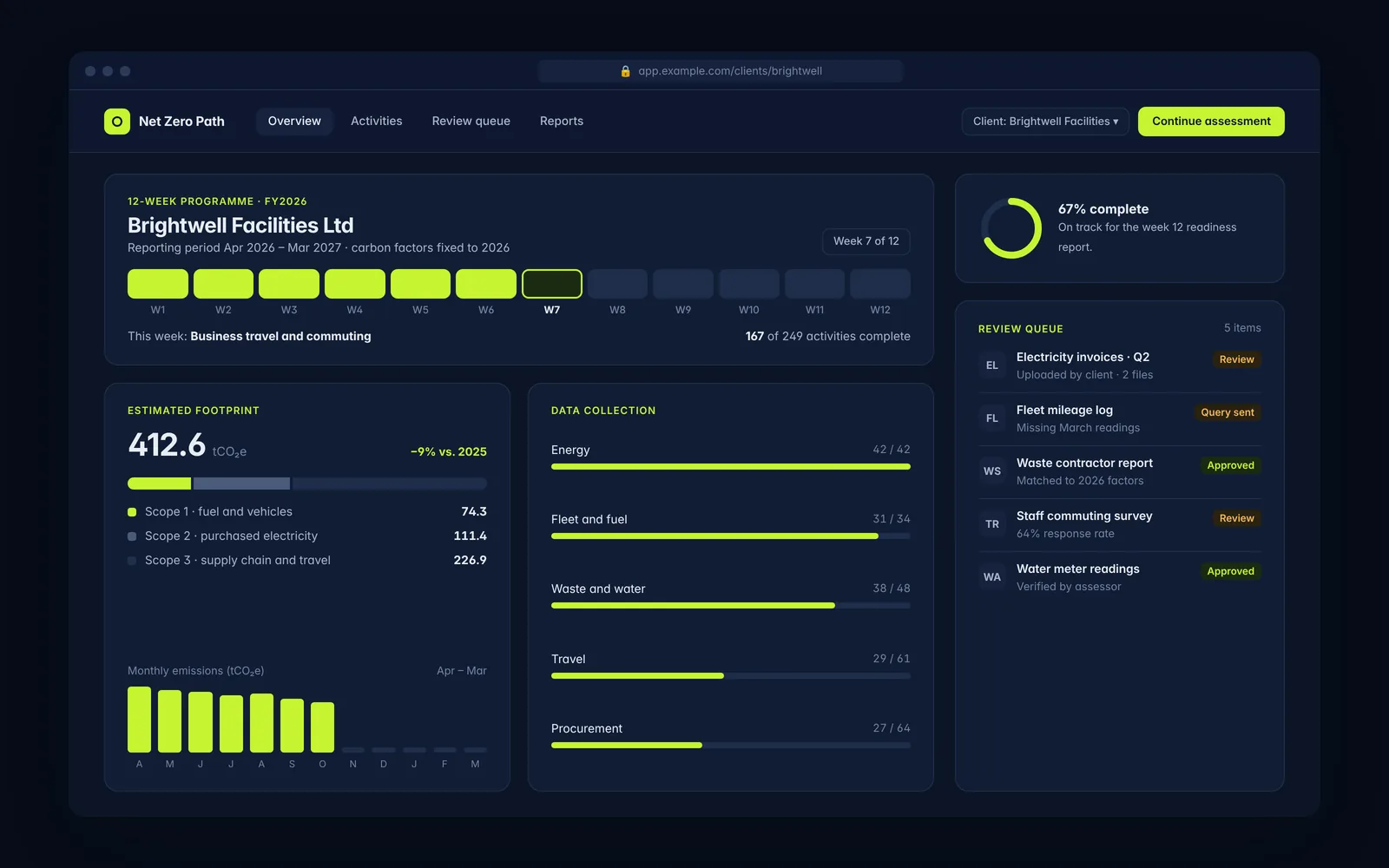Screen dimensions: 1389x868
Task: Click the Scope 2 legend color dot
Action: coord(132,536)
